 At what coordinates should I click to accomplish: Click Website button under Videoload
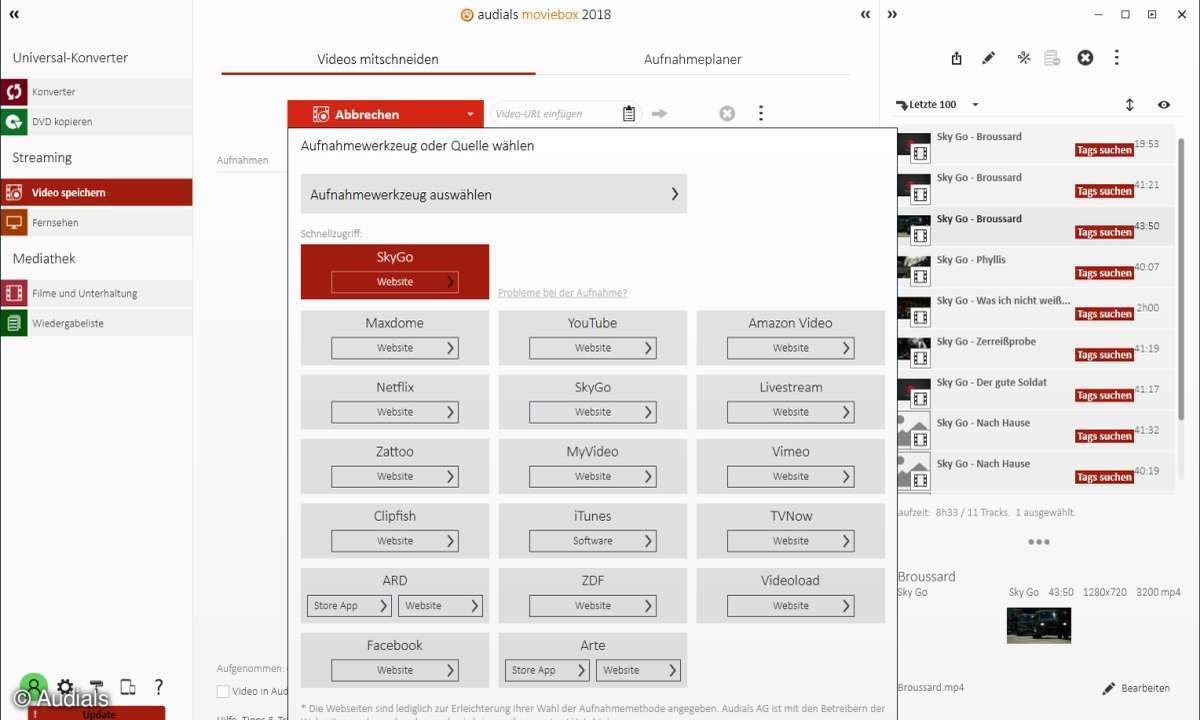coord(791,605)
